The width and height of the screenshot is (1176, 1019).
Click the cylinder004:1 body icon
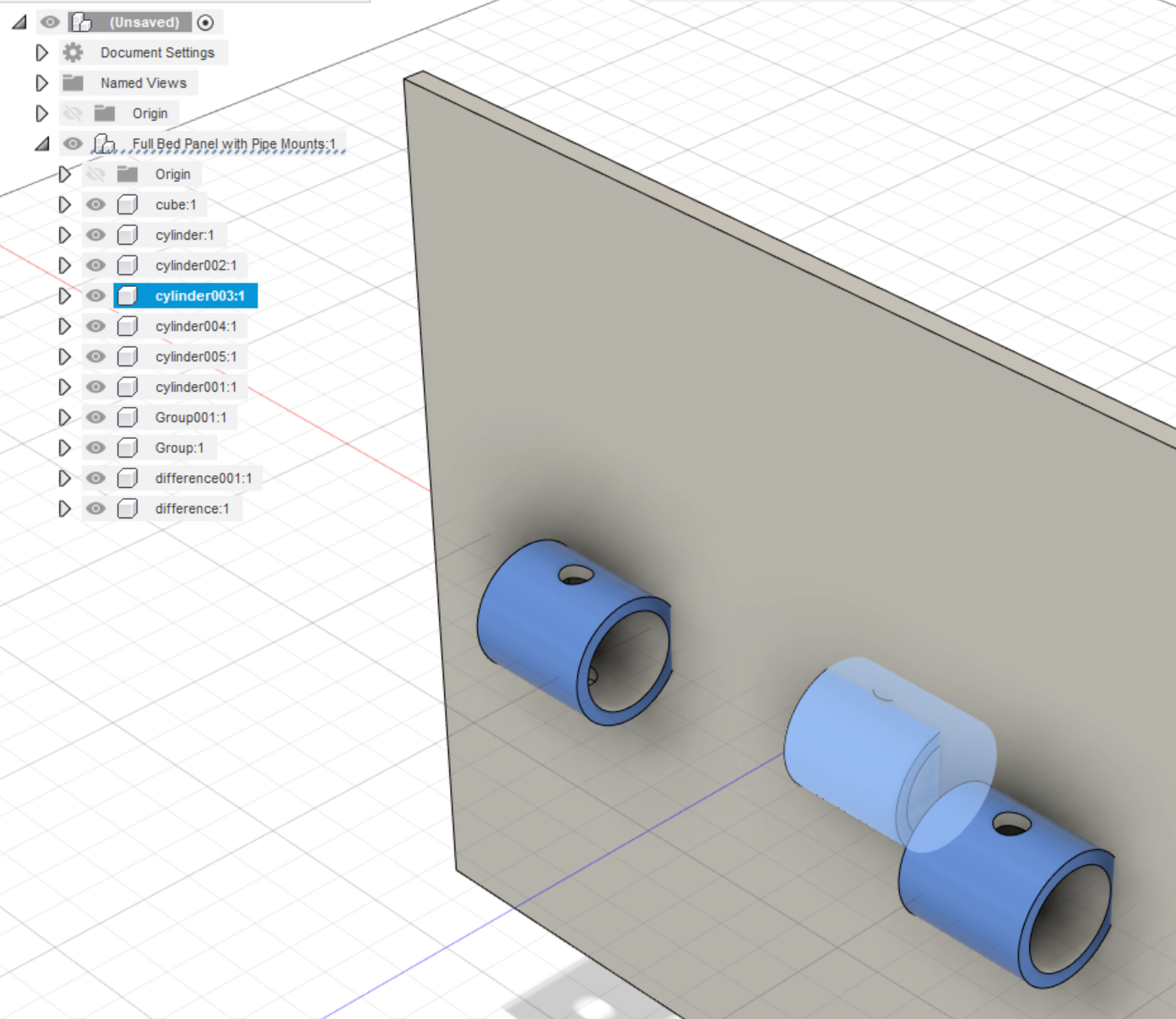(127, 326)
